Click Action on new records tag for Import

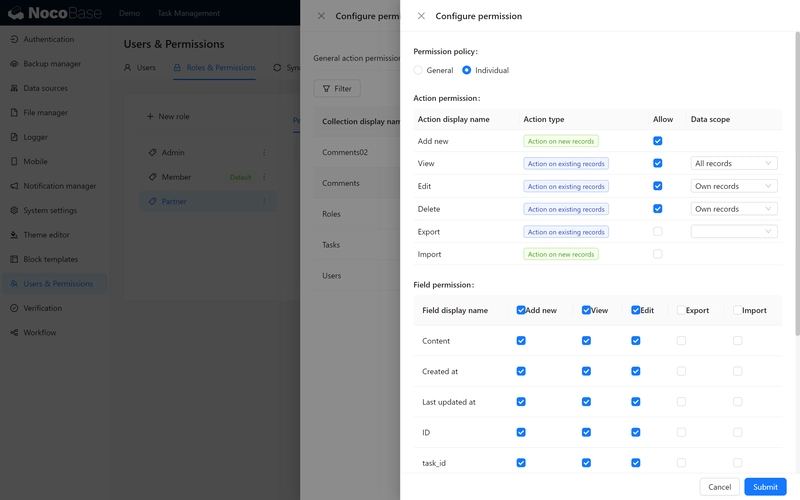(x=561, y=254)
